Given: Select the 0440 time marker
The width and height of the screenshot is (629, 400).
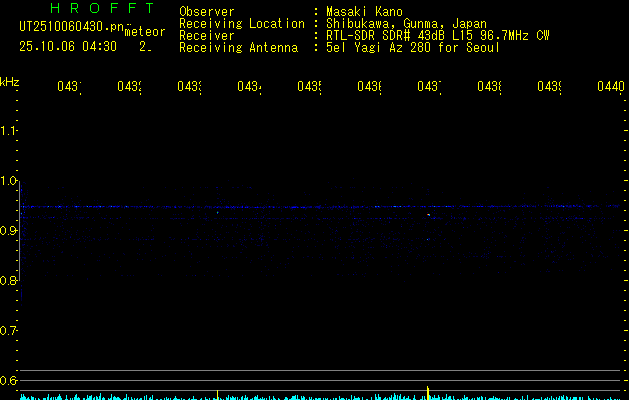Looking at the screenshot, I should 610,87.
